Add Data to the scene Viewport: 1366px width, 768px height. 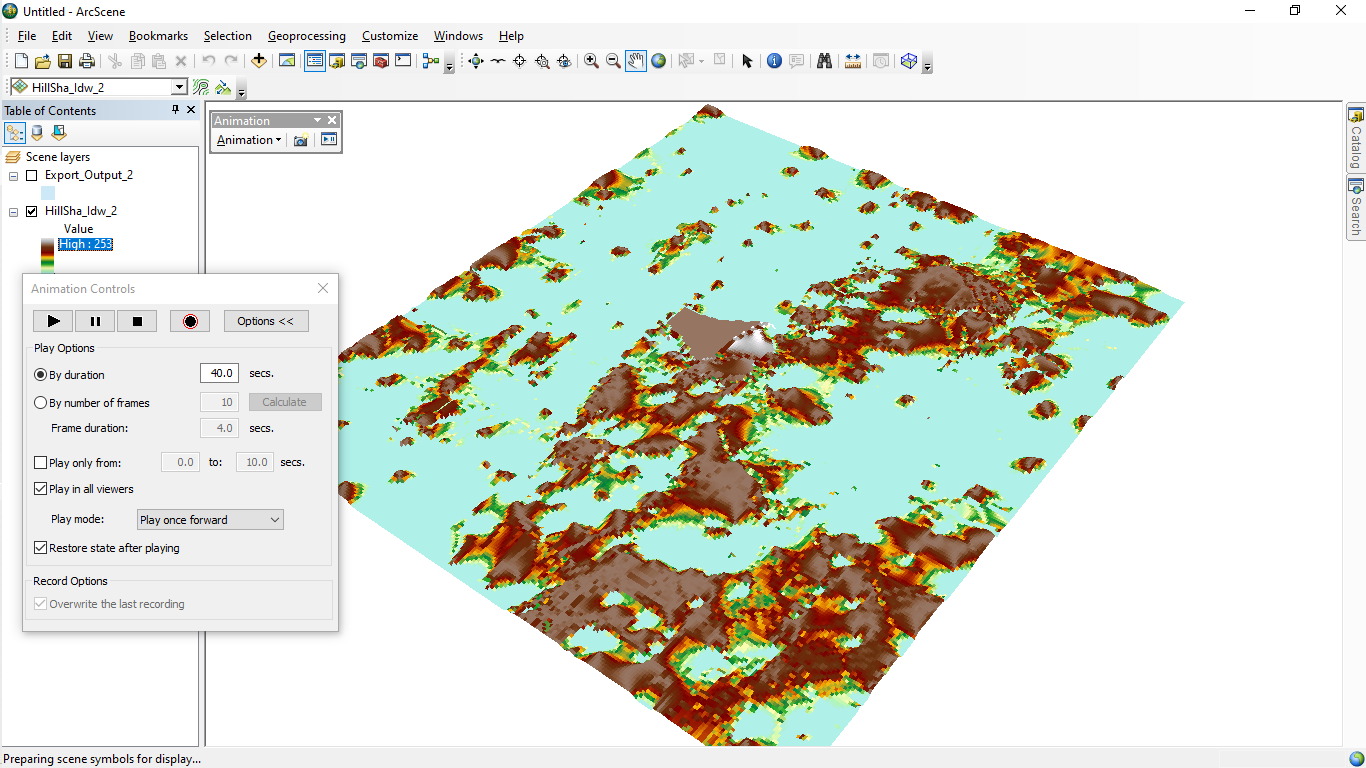click(x=259, y=61)
